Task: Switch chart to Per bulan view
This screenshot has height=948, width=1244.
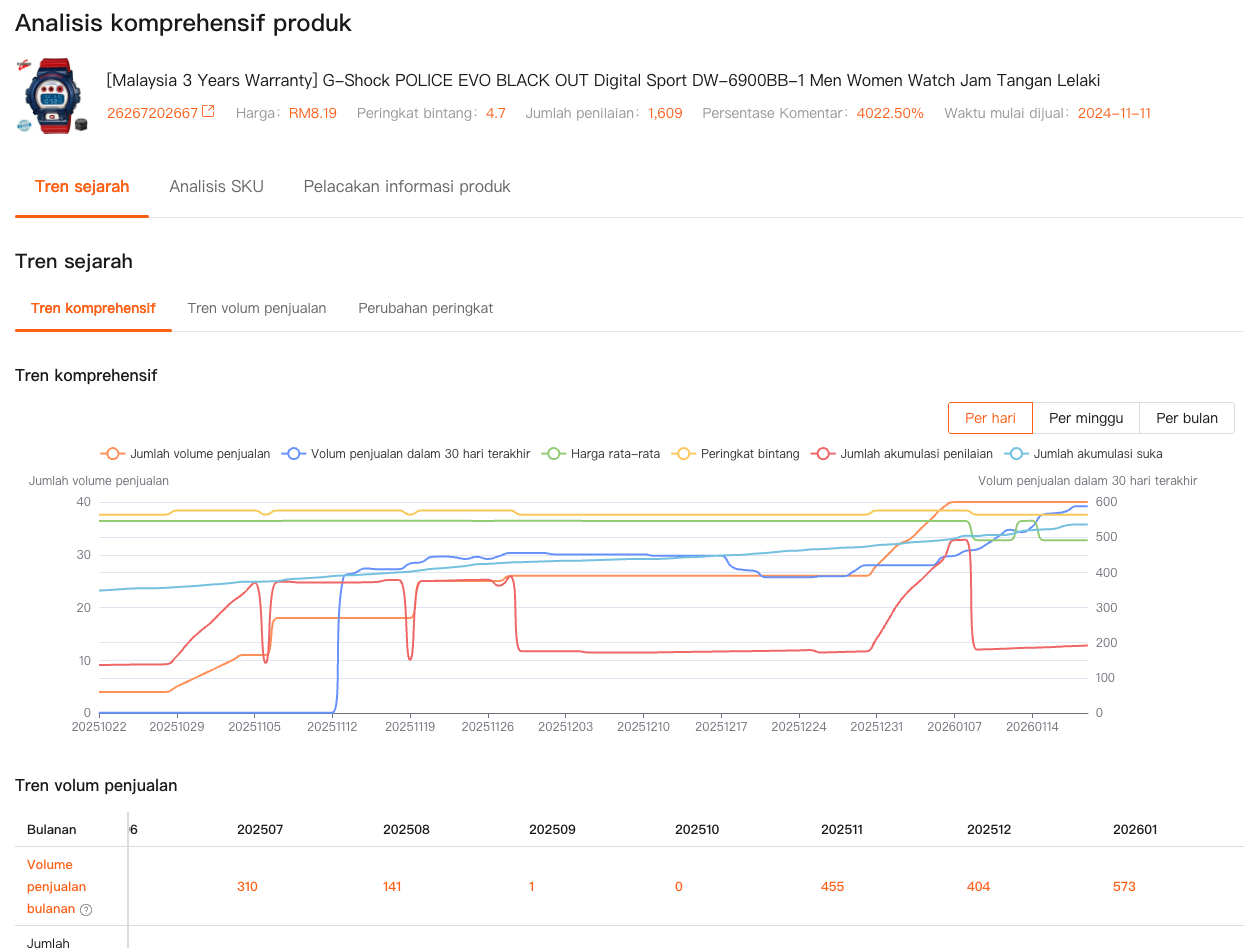Action: [x=1186, y=418]
